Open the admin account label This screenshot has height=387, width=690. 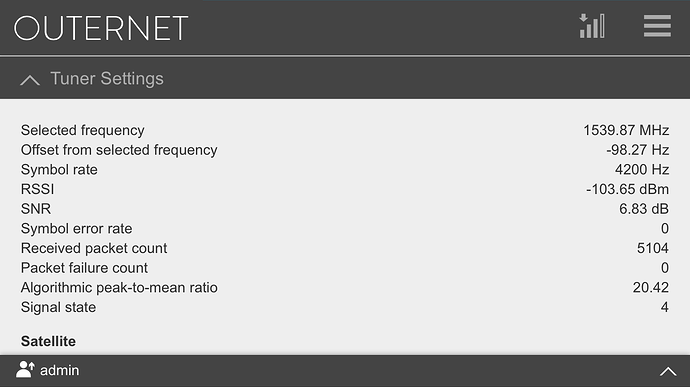(59, 371)
